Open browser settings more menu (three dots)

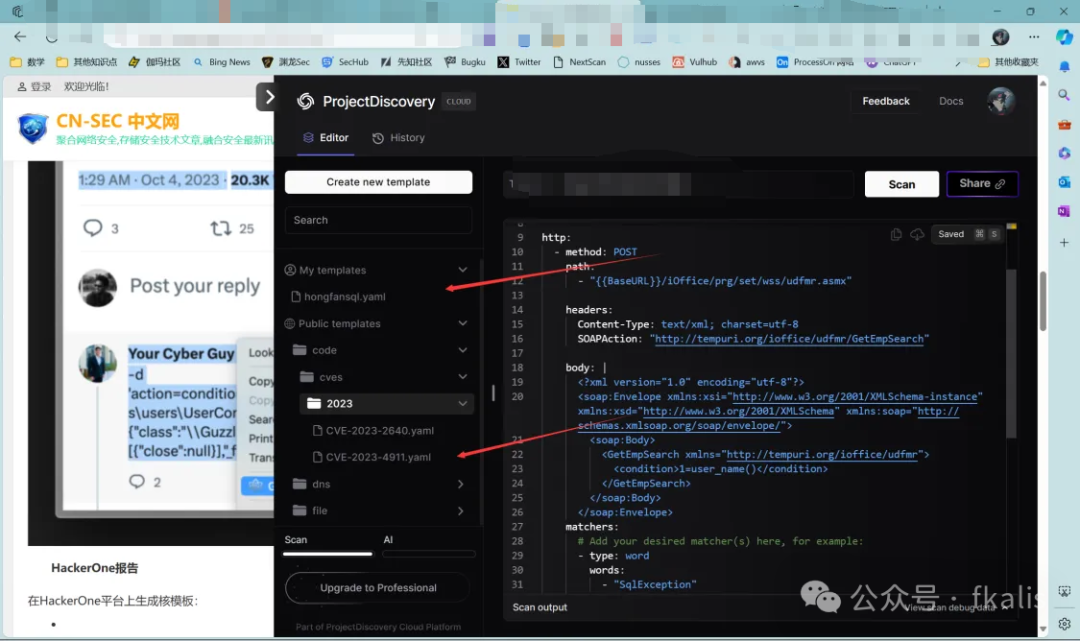1034,36
